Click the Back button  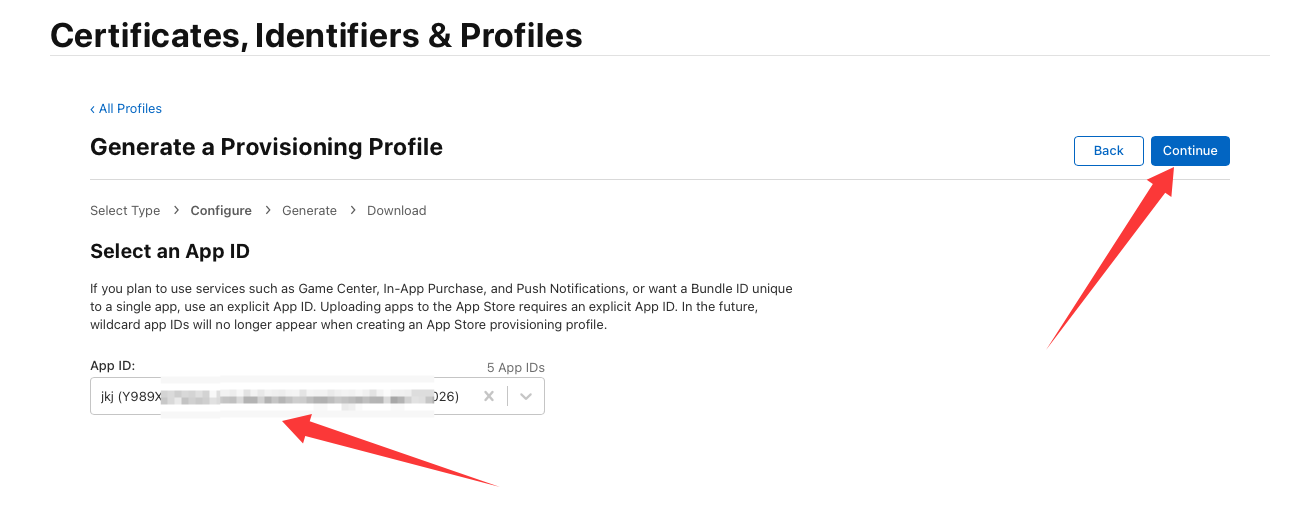tap(1108, 151)
